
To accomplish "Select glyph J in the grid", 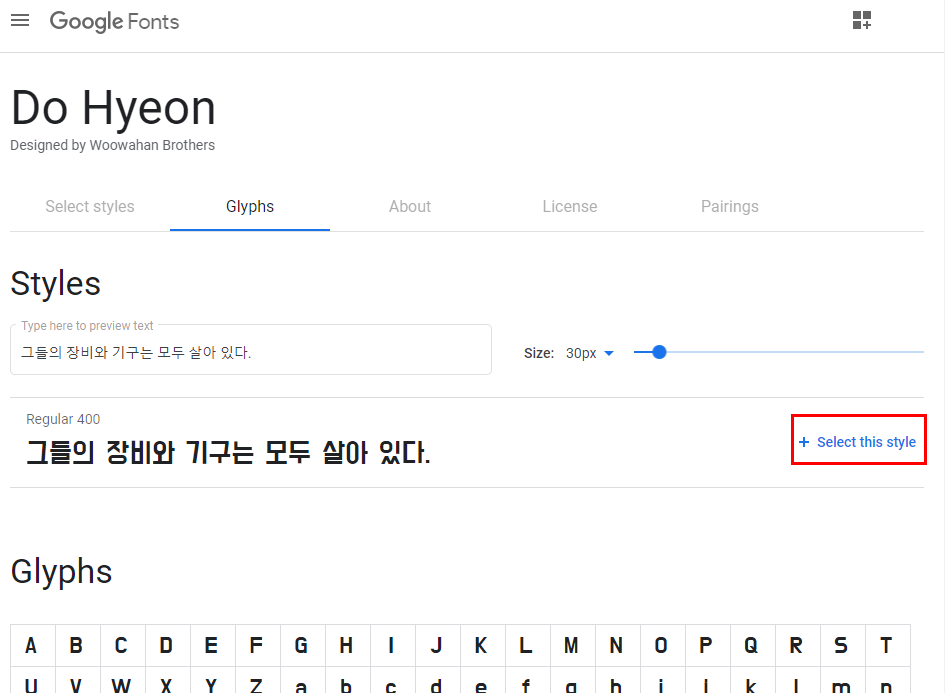I will click(438, 645).
